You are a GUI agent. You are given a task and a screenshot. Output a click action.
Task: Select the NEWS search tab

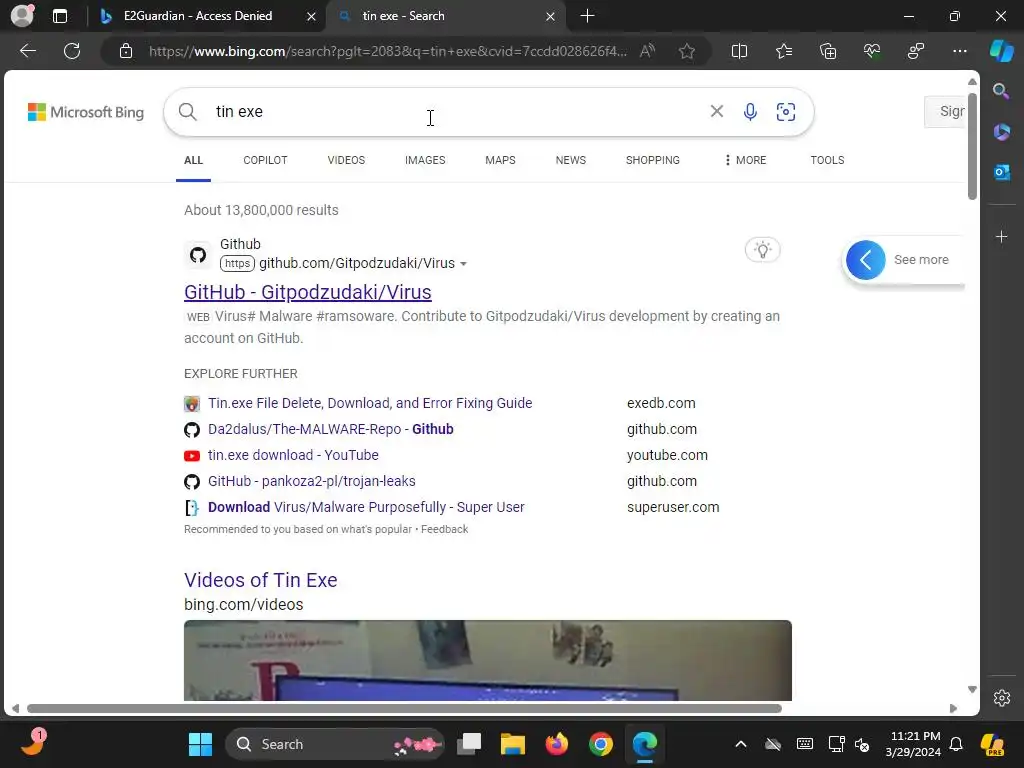(571, 160)
